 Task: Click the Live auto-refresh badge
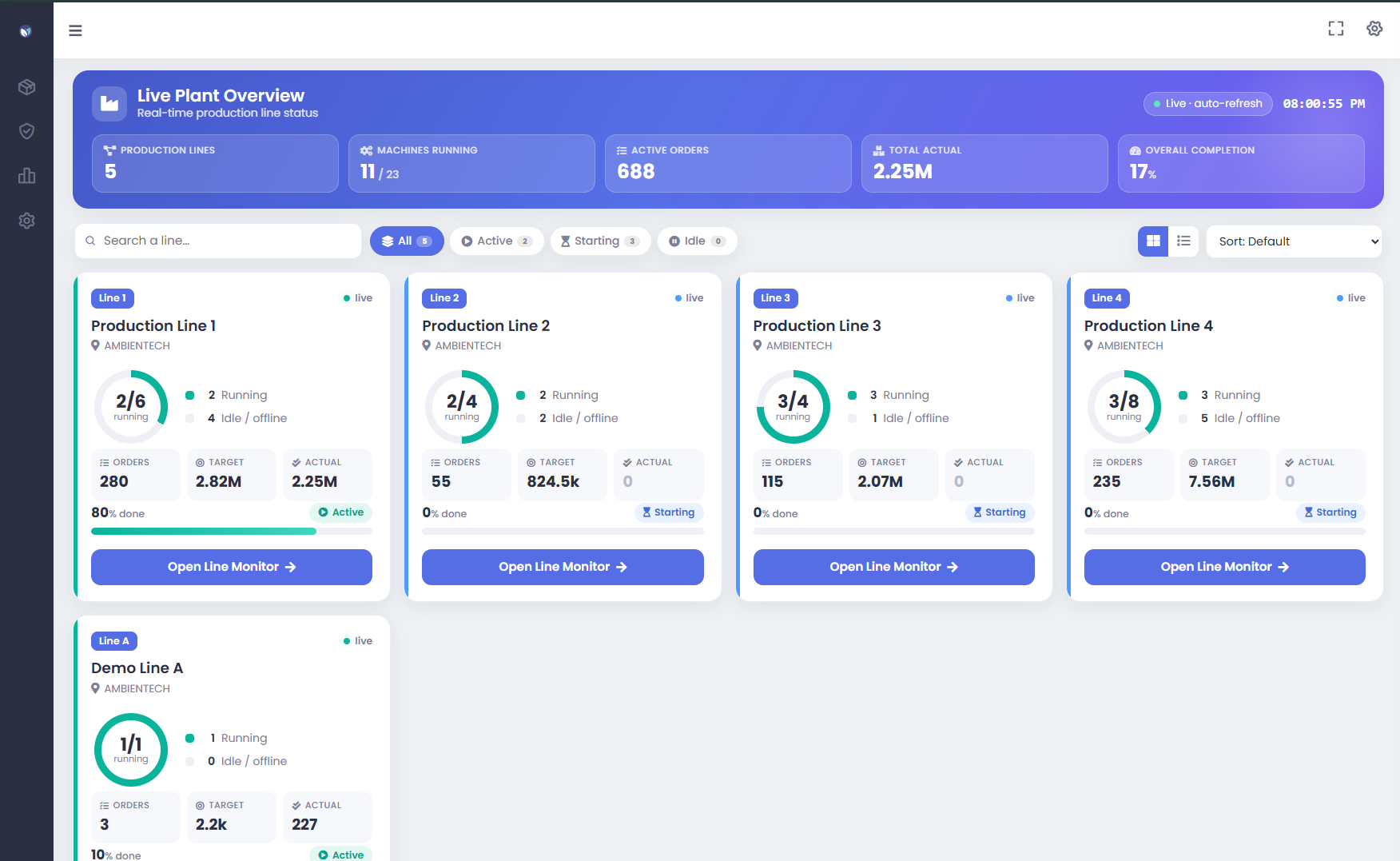[x=1207, y=104]
